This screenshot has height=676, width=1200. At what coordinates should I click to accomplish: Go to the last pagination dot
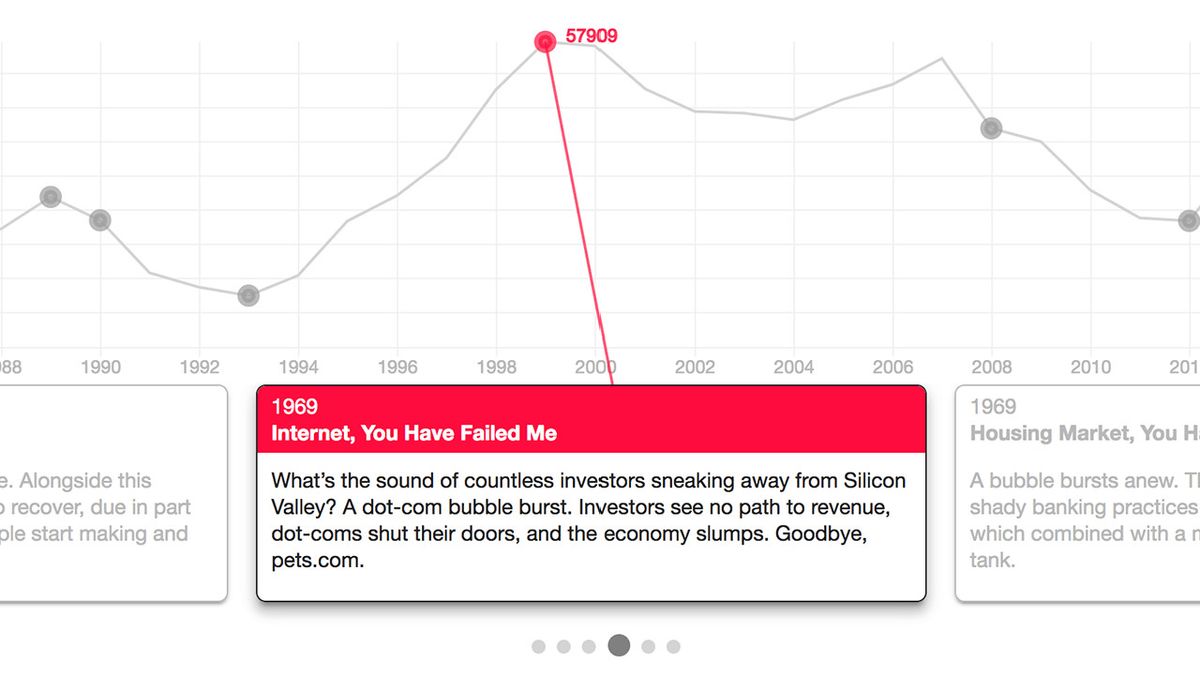coord(673,647)
